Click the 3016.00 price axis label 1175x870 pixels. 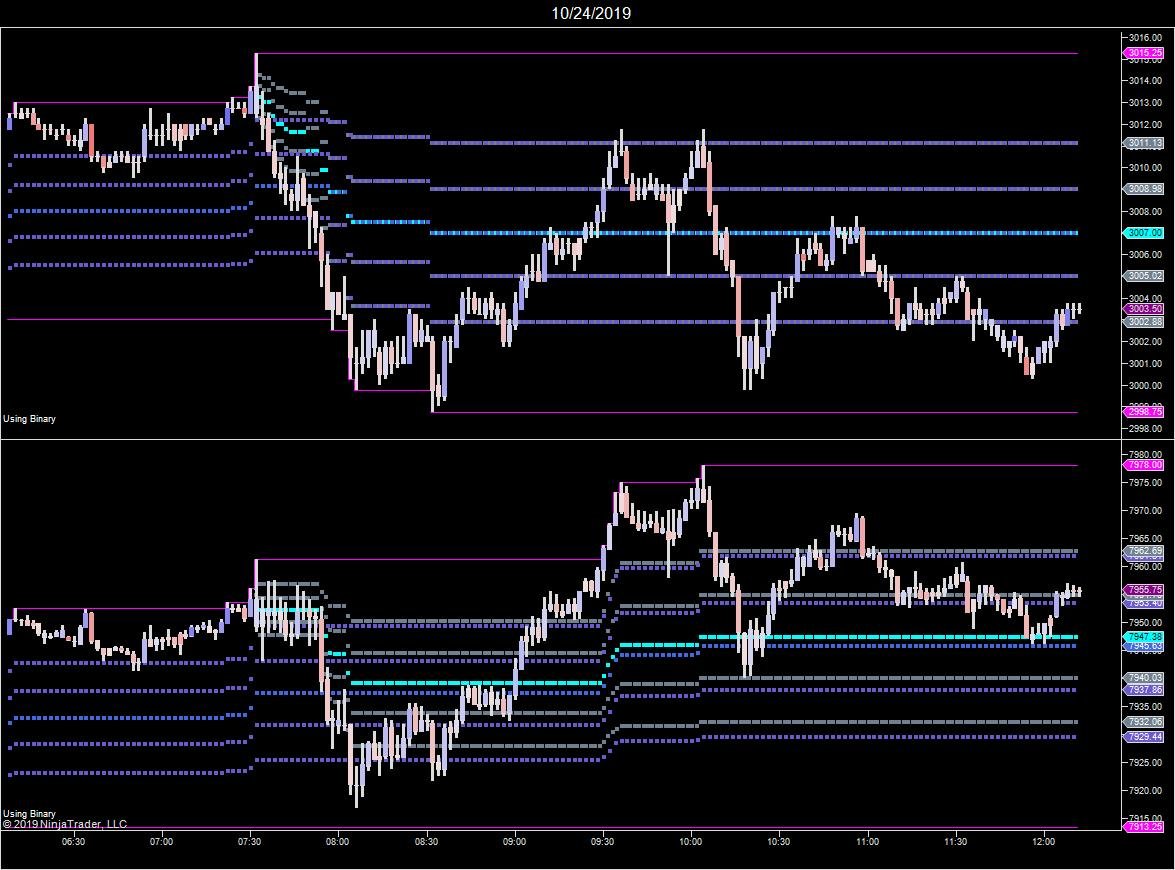point(1145,37)
